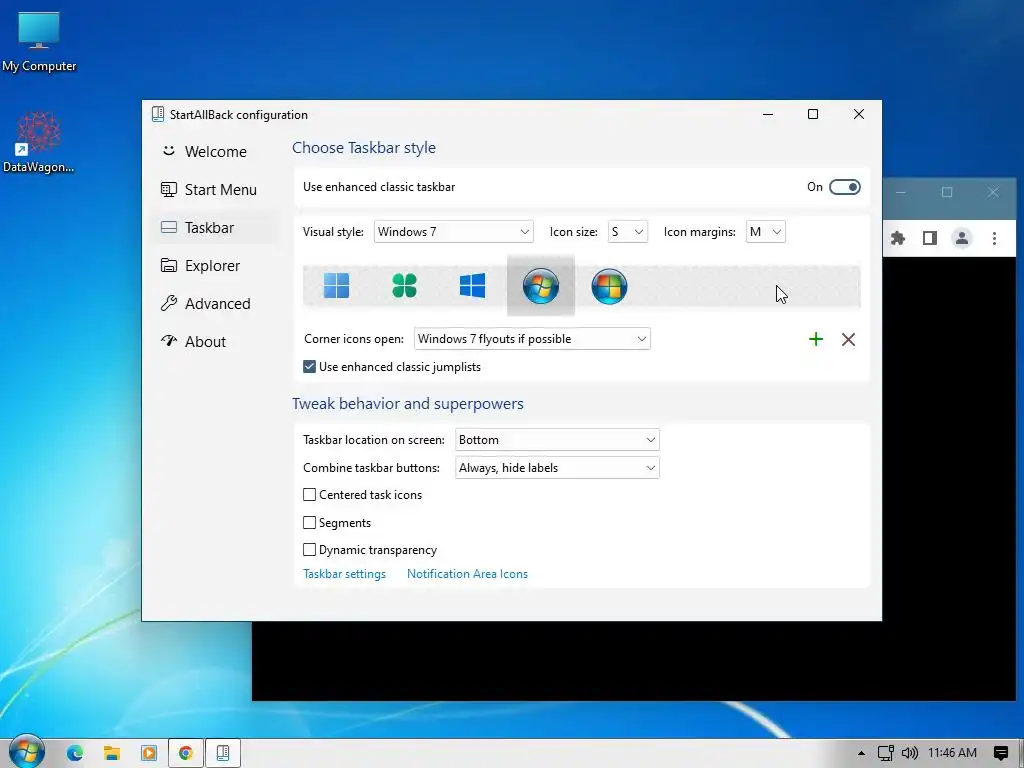
Task: Pick the flat blue Windows 10 logo icon
Action: tap(472, 285)
